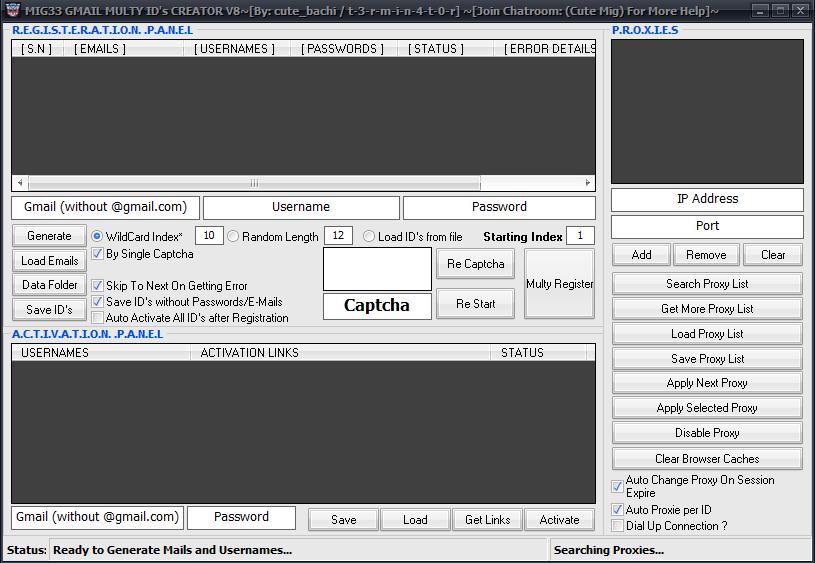Screen dimensions: 815x563
Task: Click the [ STATUS ] registration column header
Action: click(445, 49)
